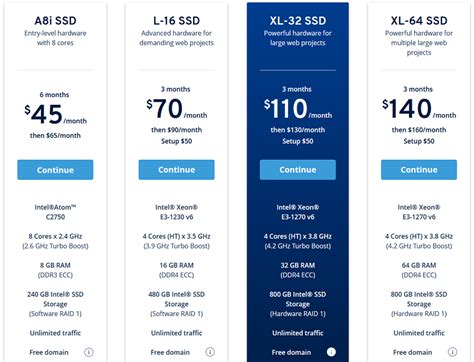The height and width of the screenshot is (362, 474).
Task: Click the $140/month price of XL-64
Action: point(419,109)
